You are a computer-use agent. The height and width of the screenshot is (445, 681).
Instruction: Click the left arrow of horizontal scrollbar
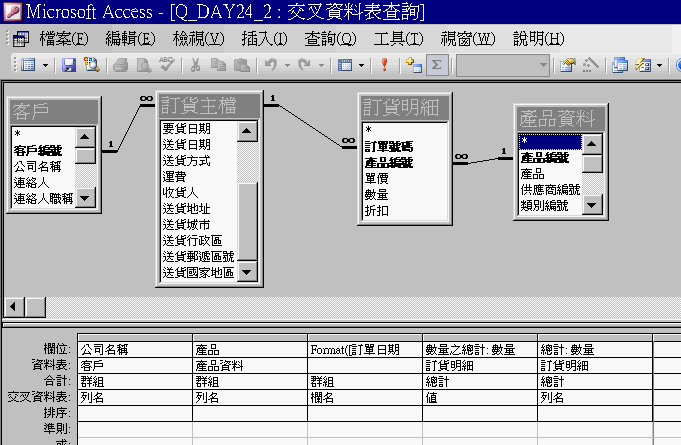click(14, 307)
